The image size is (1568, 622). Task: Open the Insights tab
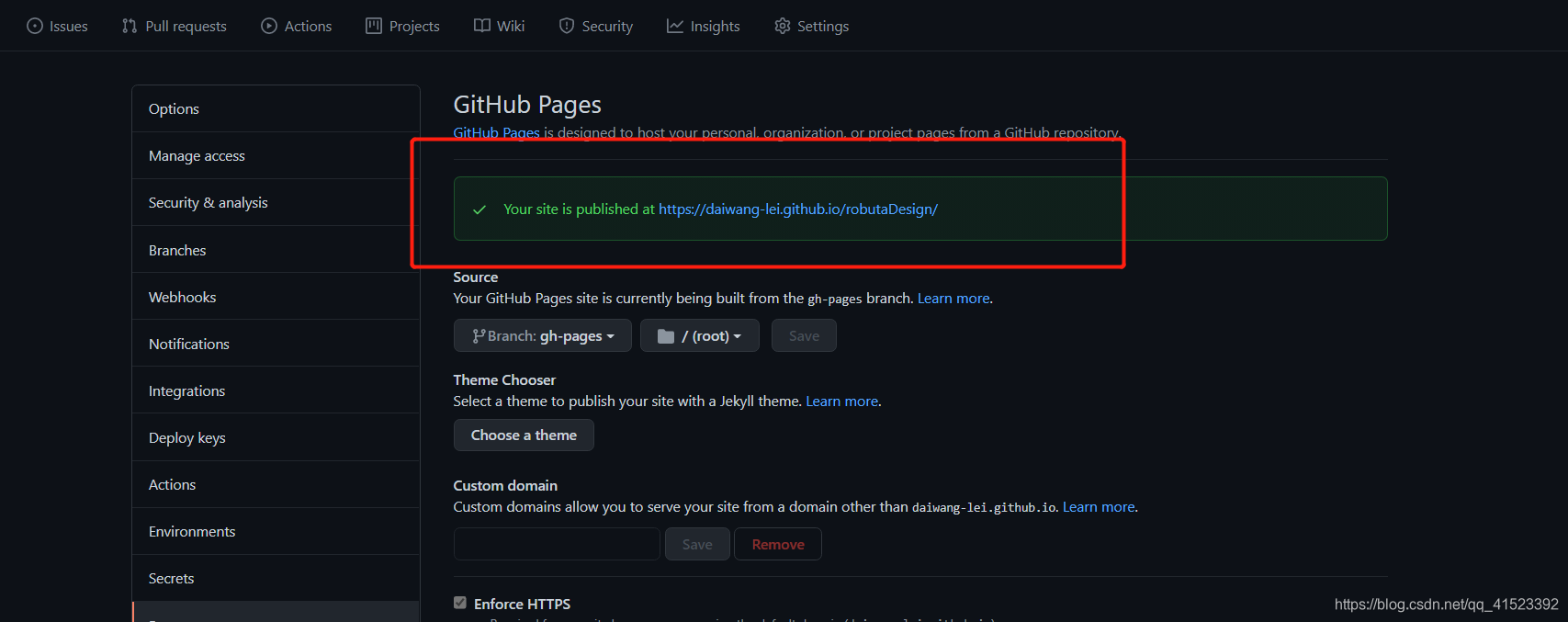tap(703, 26)
